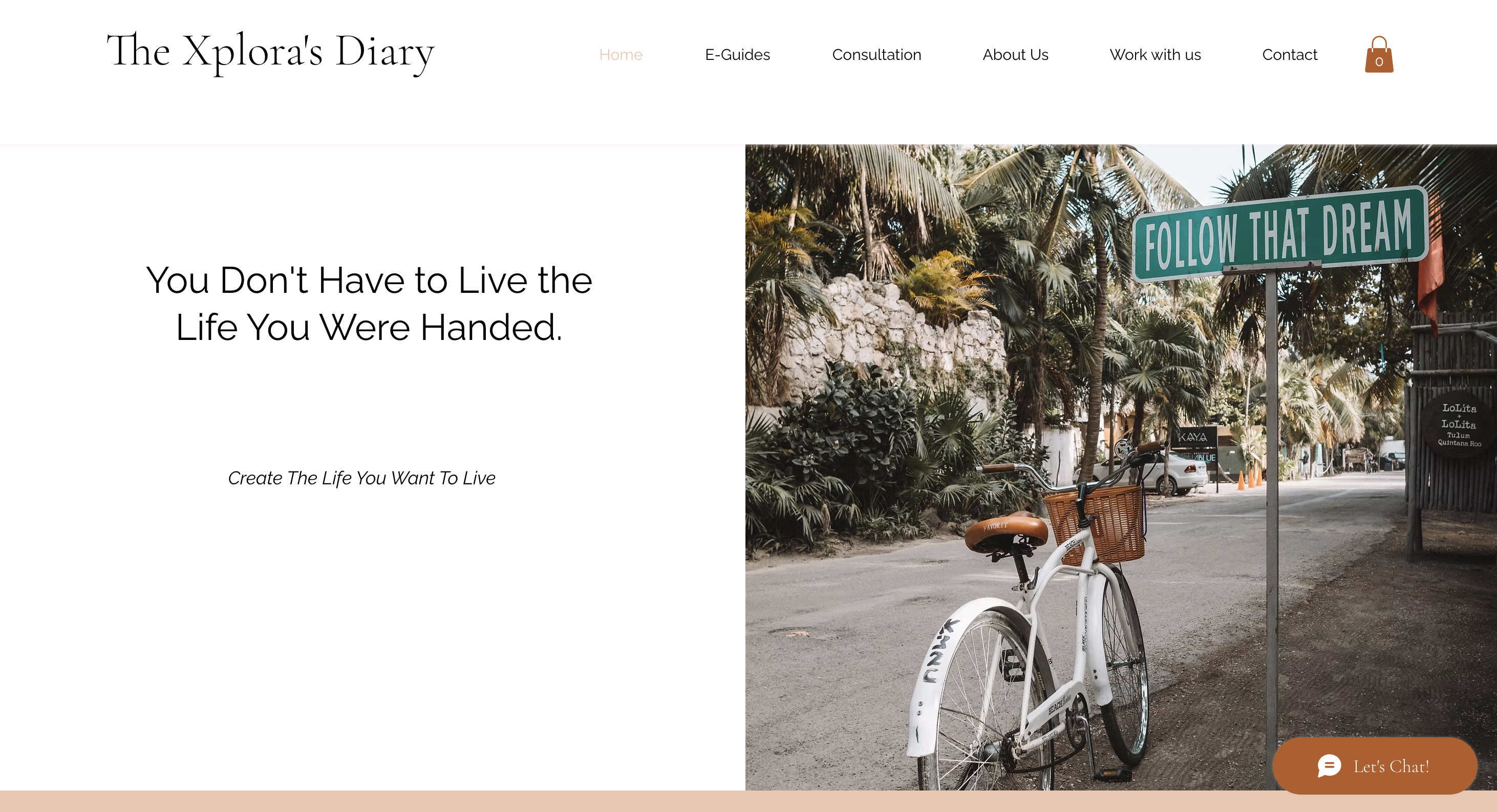
Task: Click the round LoLita Tulum sign
Action: 1458,424
